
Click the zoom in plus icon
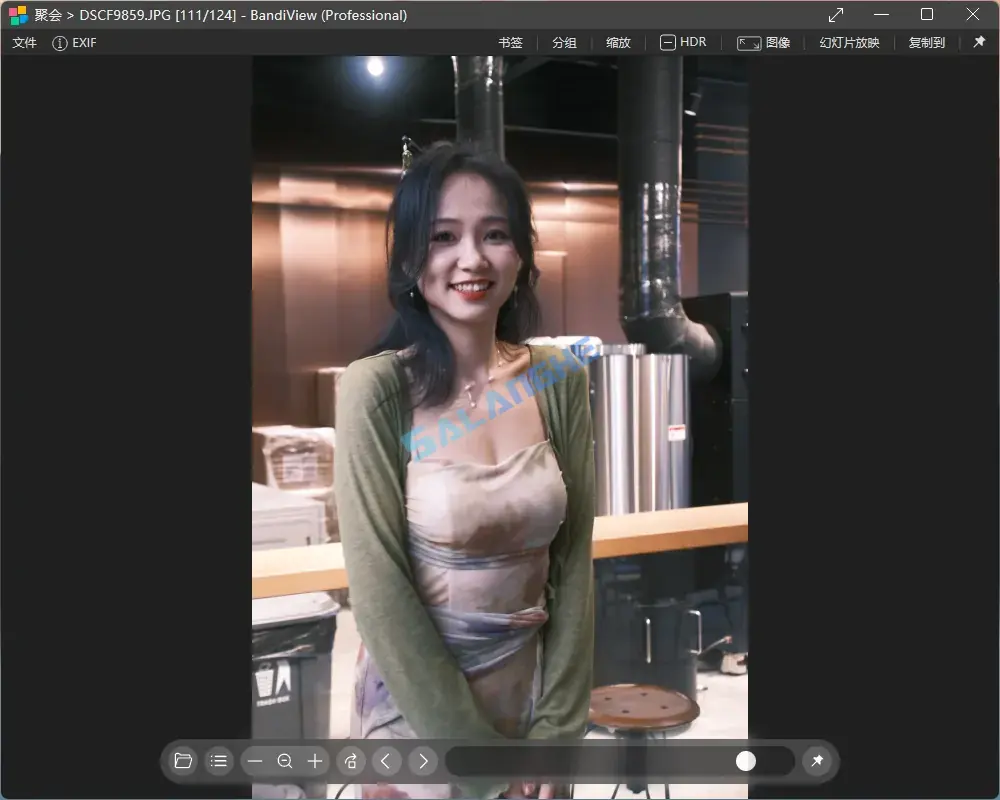coord(315,761)
